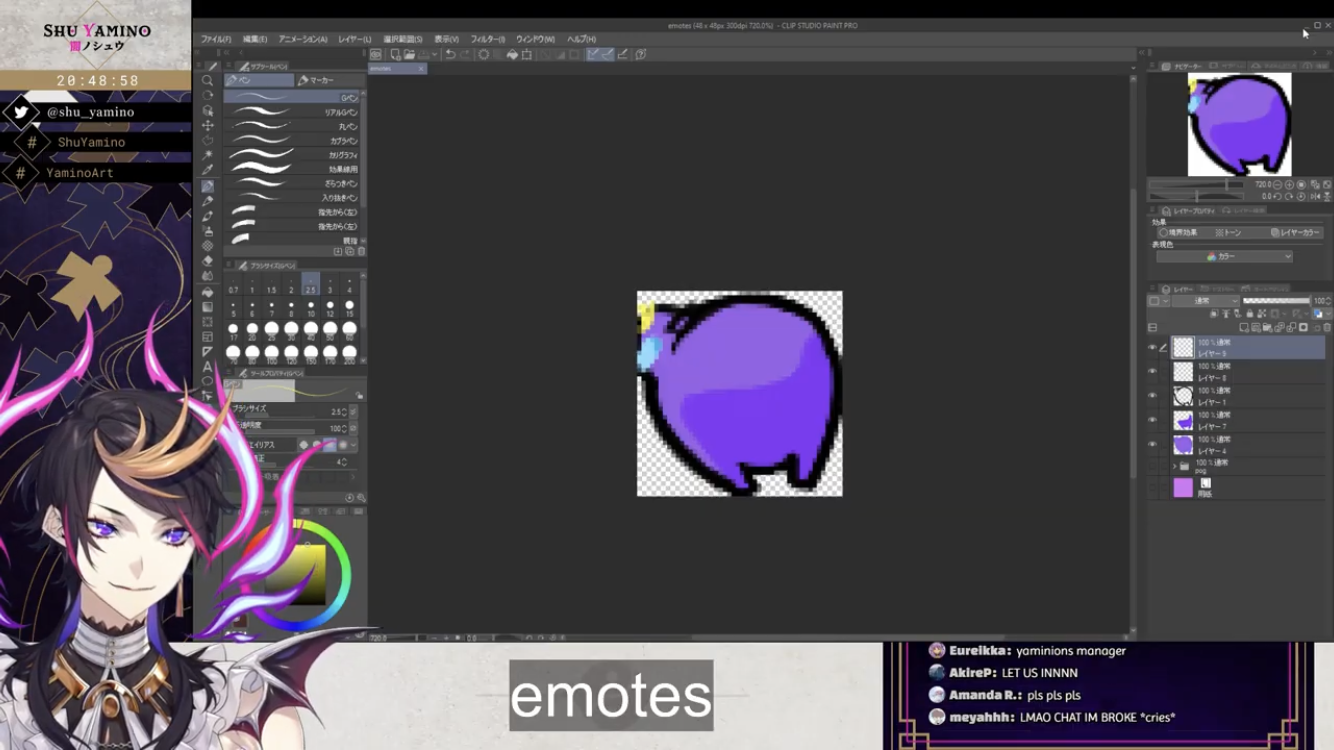
Task: Toggle snap to special ruler in command bar
Action: 608,54
